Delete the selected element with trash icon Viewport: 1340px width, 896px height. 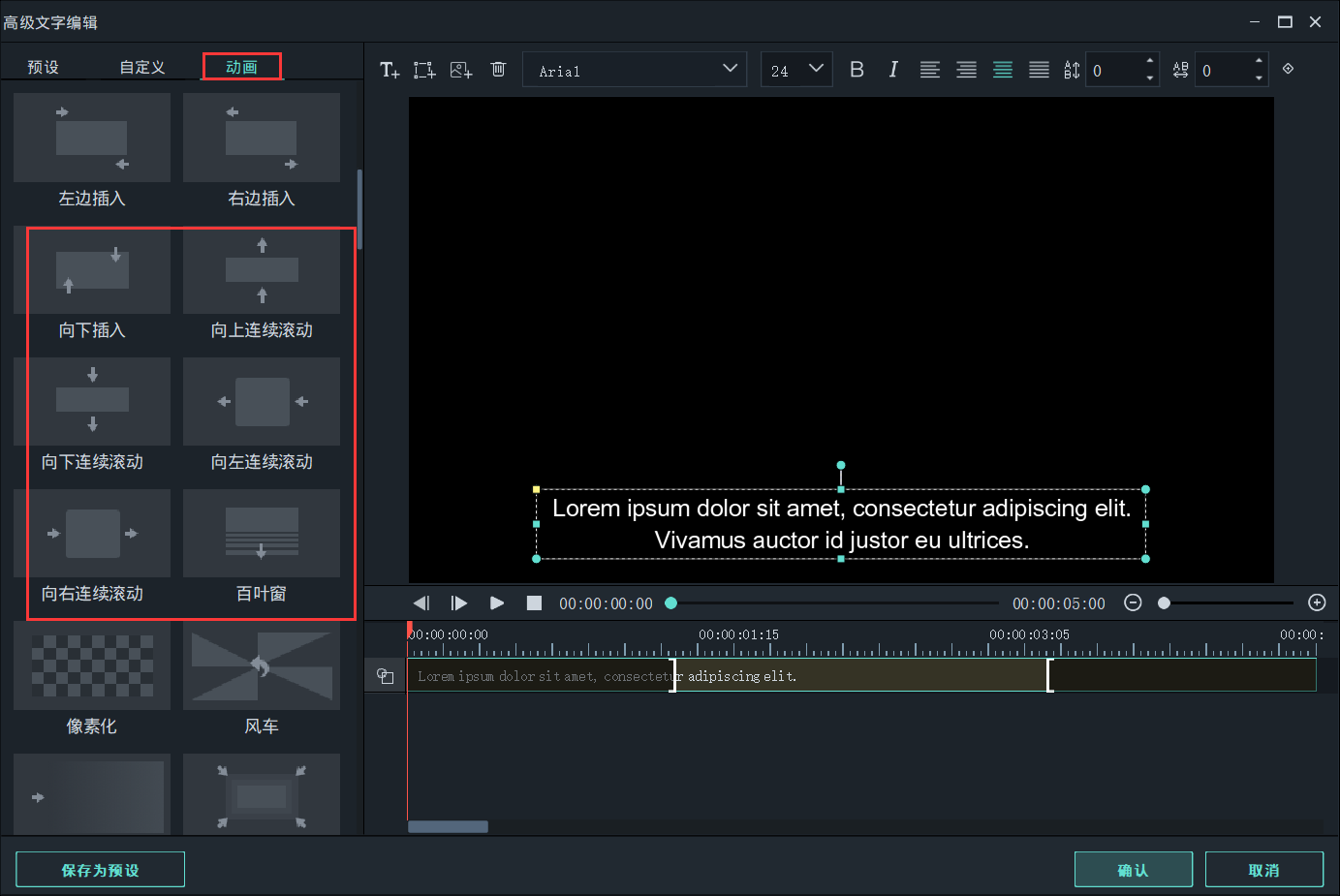pos(498,70)
